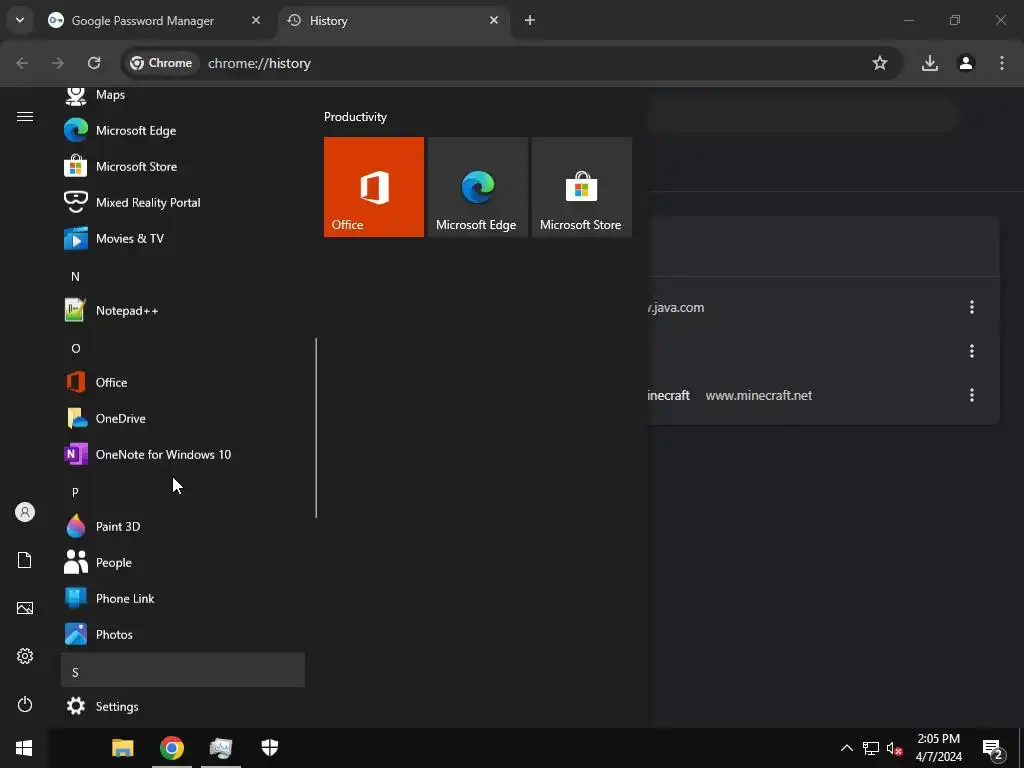Viewport: 1024px width, 768px height.
Task: Open a new Chrome tab
Action: pyautogui.click(x=530, y=20)
